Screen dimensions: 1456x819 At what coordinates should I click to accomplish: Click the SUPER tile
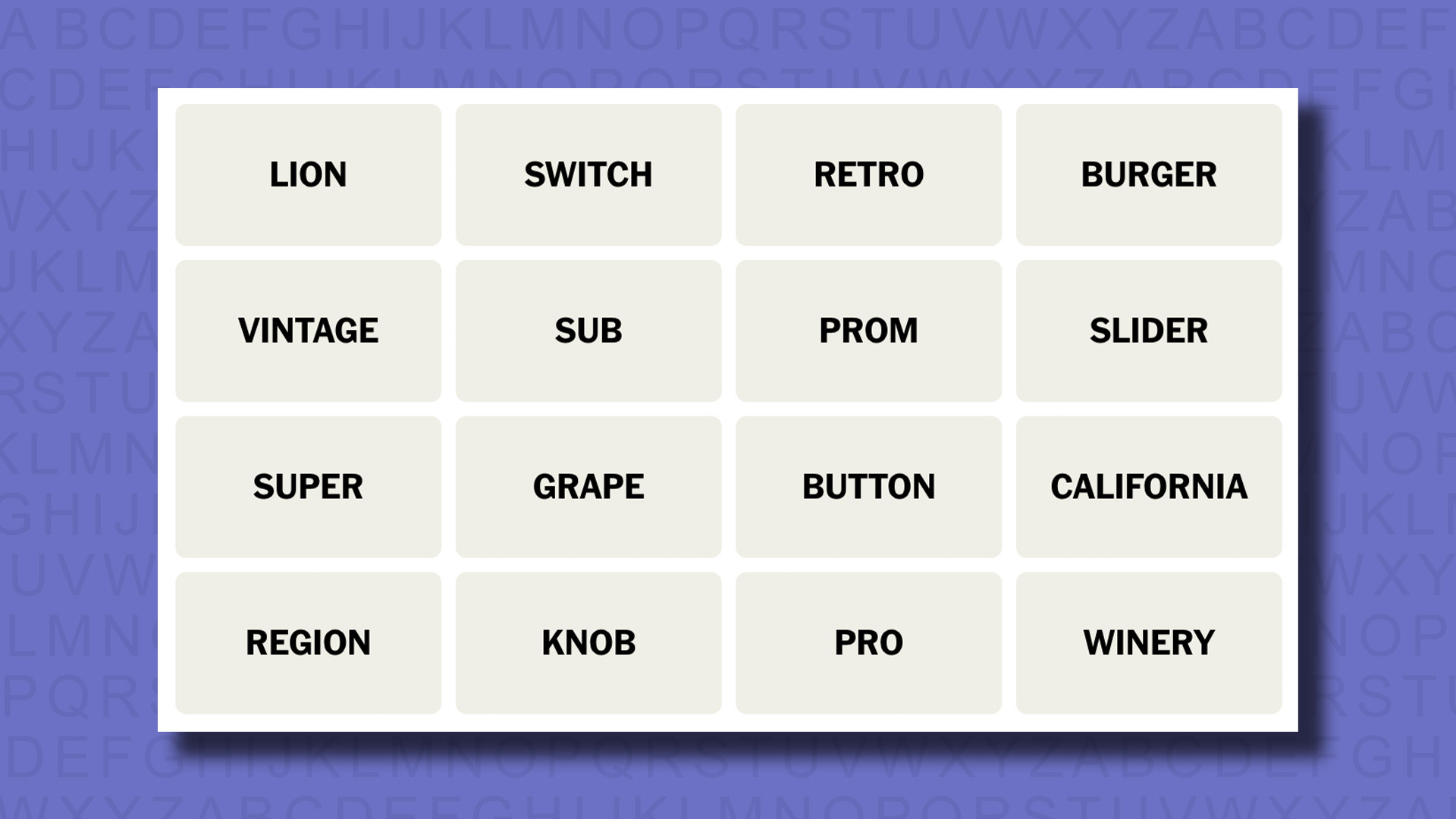point(308,486)
